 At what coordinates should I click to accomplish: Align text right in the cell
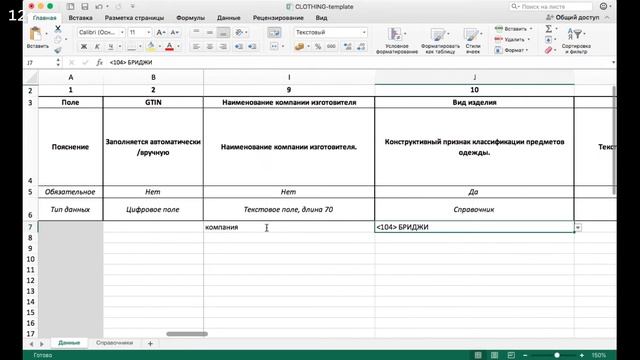223,47
